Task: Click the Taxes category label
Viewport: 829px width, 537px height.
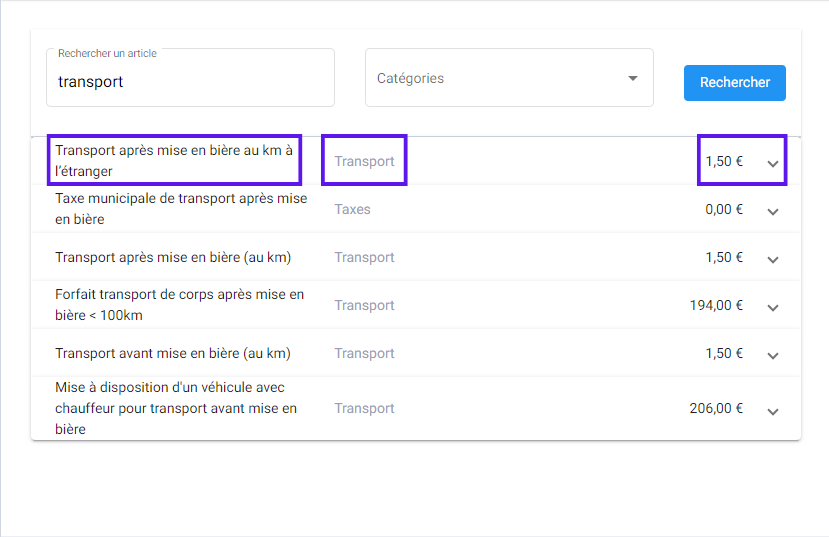Action: [352, 209]
